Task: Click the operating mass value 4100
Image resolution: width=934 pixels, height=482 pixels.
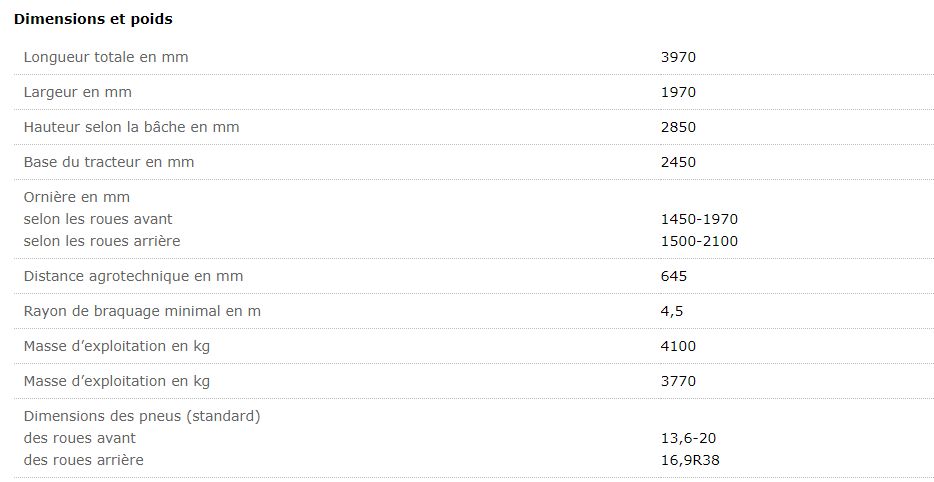Action: [x=678, y=346]
